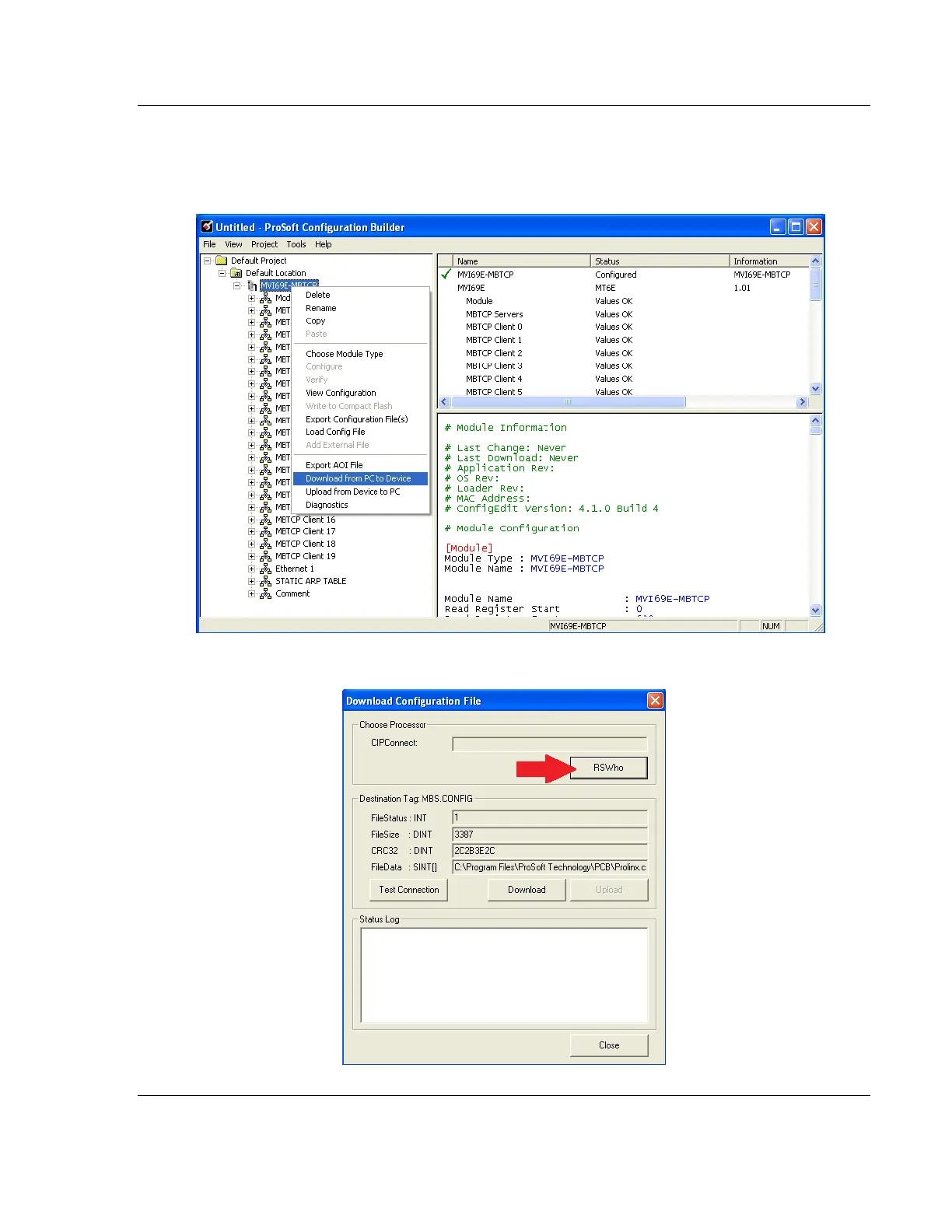
Task: Click the CRC32 value field
Action: pyautogui.click(x=550, y=851)
